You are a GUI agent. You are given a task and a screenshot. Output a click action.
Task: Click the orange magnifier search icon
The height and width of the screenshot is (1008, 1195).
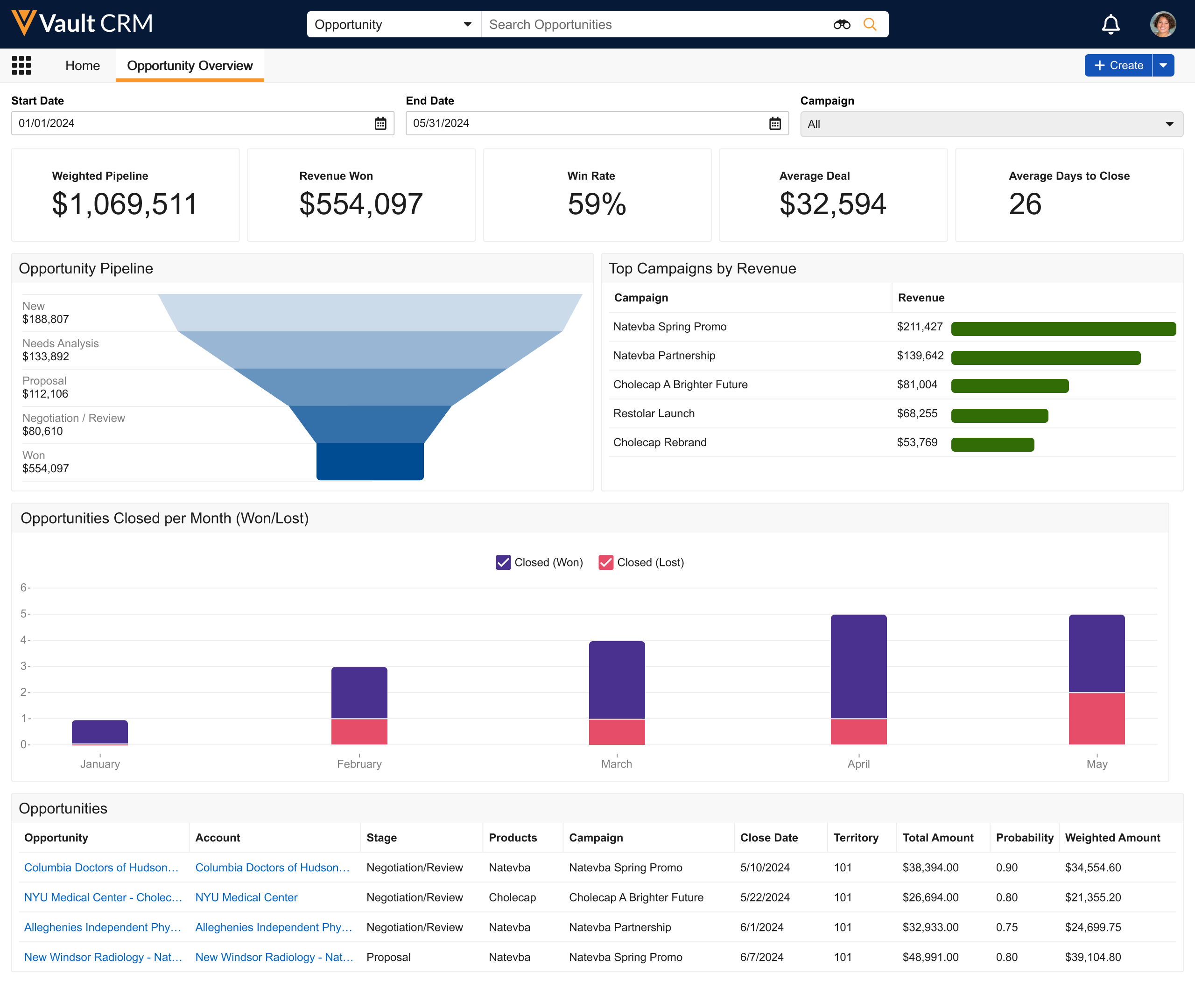[x=869, y=25]
